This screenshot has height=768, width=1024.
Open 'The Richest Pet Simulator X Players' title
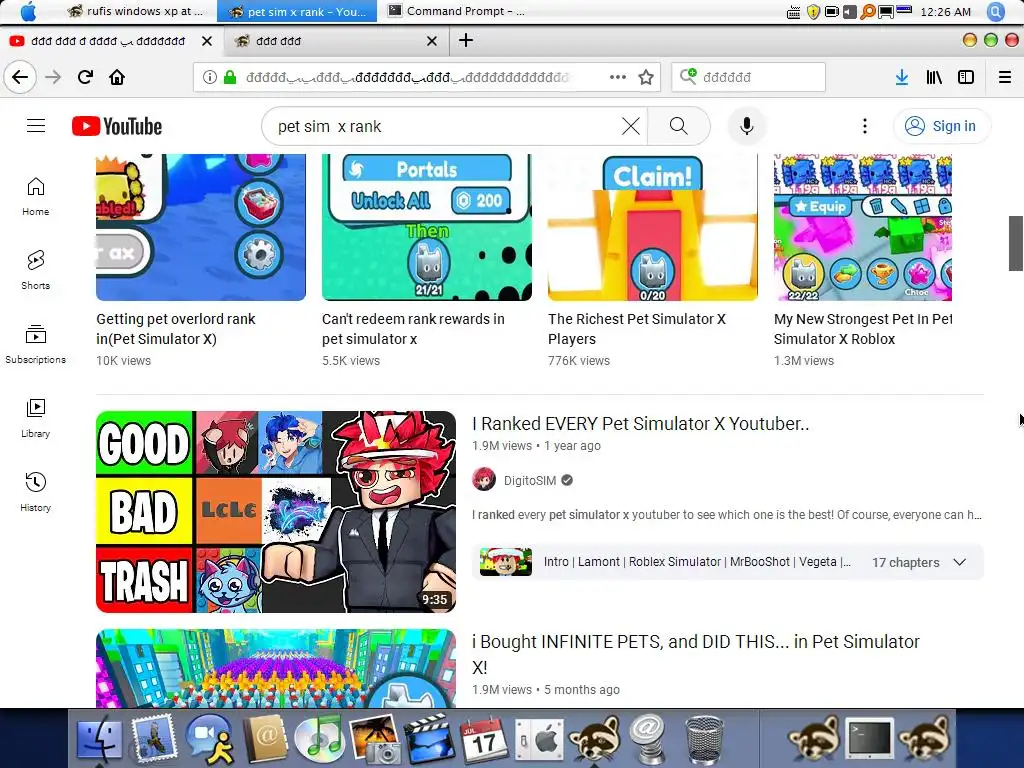[637, 328]
